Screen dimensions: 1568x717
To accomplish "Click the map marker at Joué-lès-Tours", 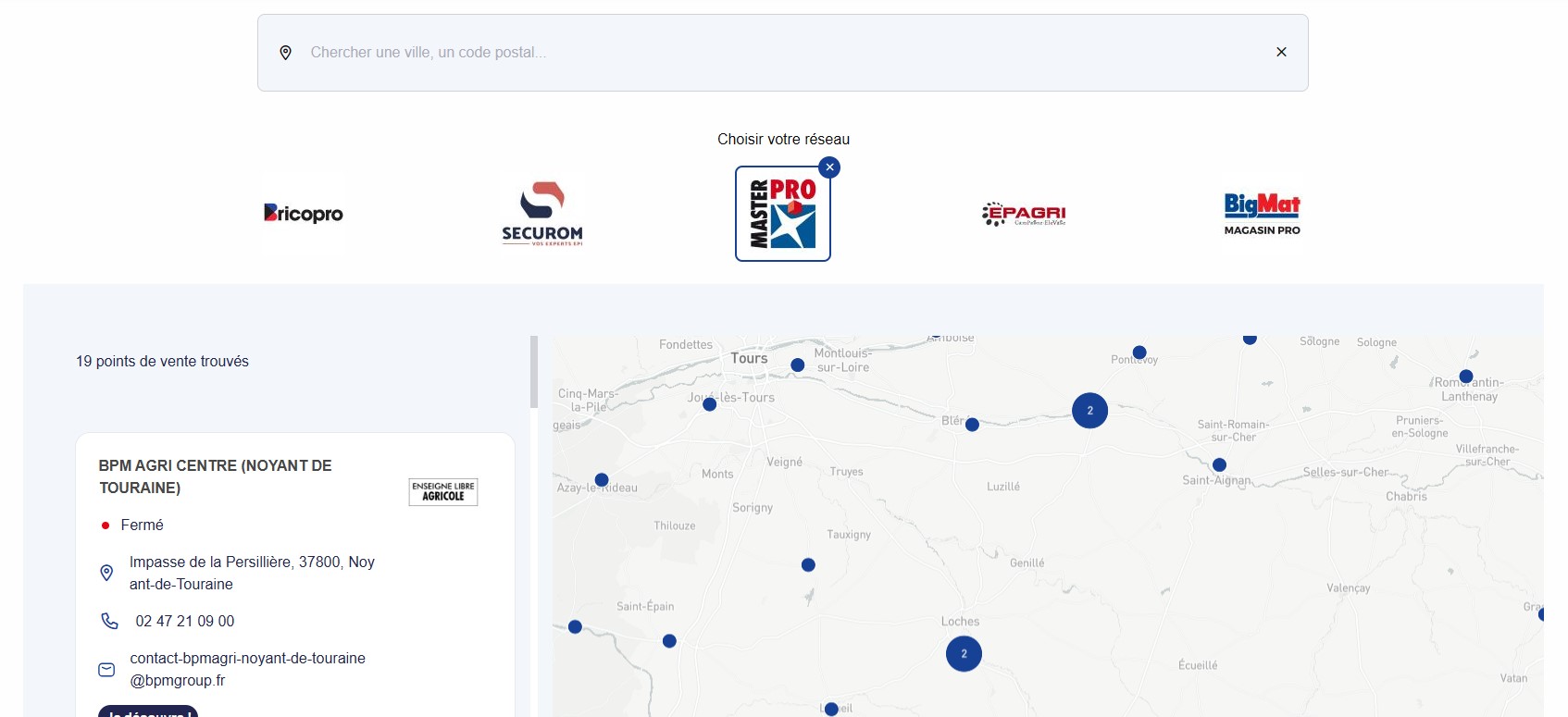I will [710, 404].
